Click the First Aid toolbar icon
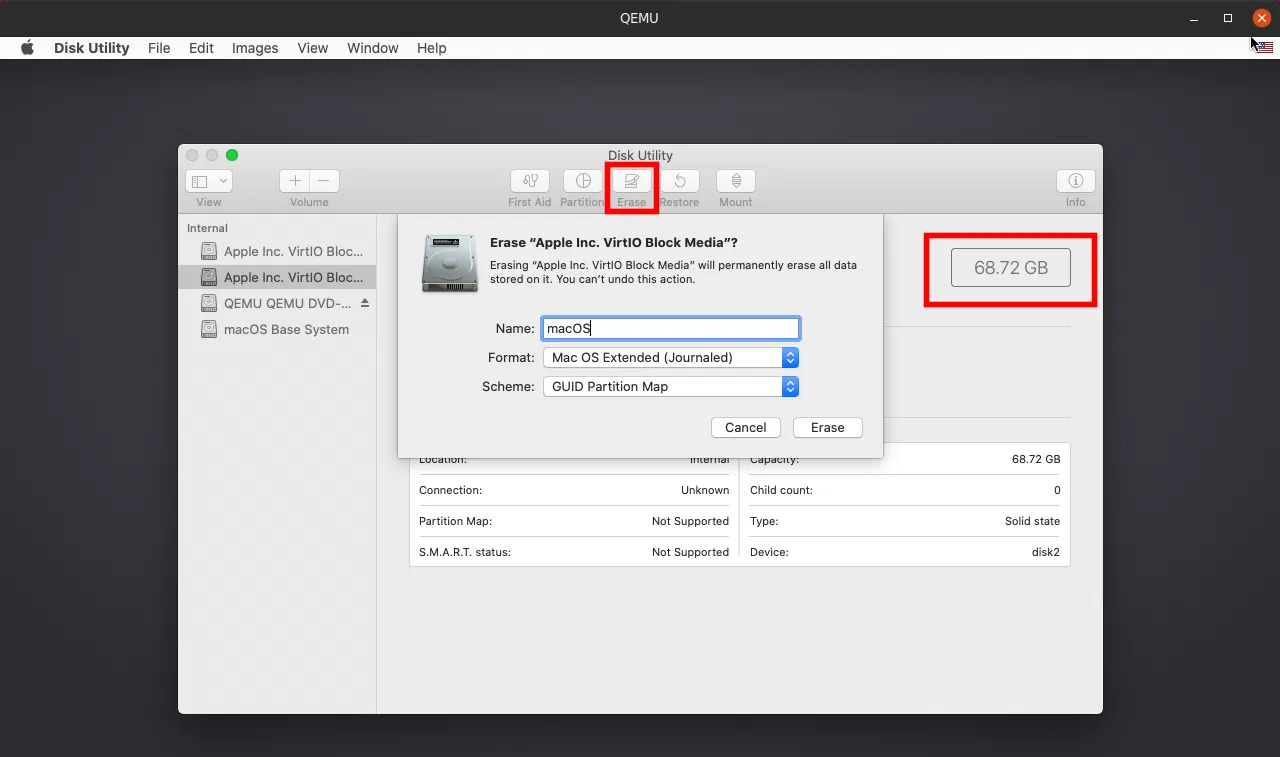The width and height of the screenshot is (1280, 757). click(x=530, y=181)
